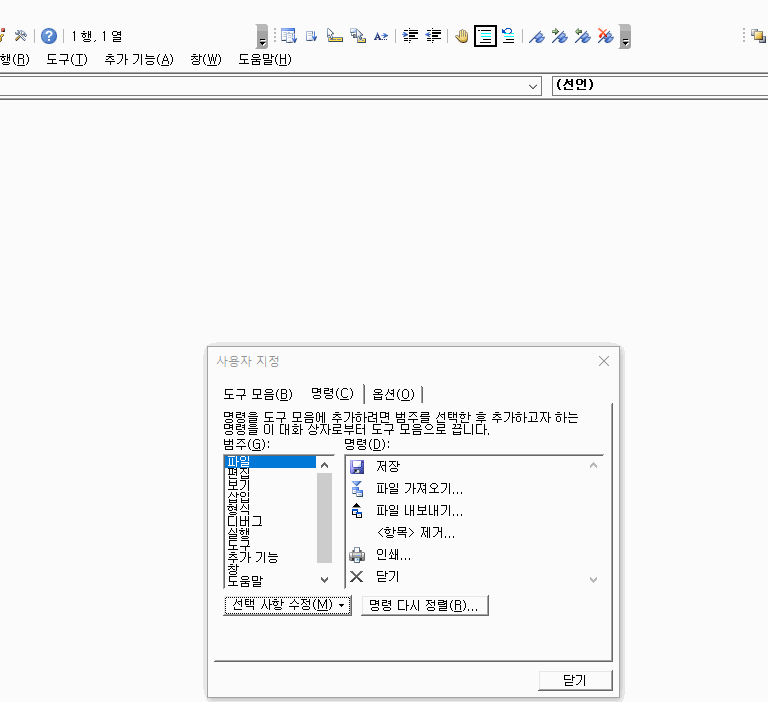Open toolbar options arrow after bookmark icons
The image size is (768, 702).
(x=625, y=37)
